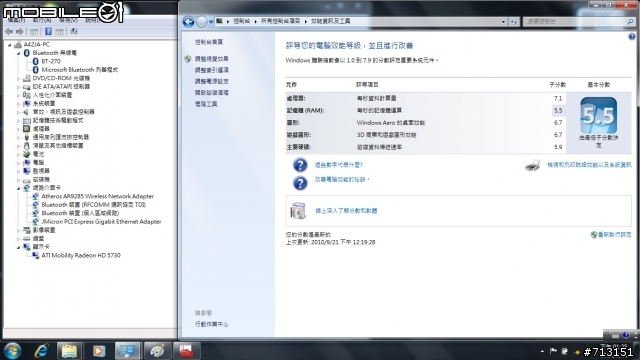640x360 pixels.
Task: Open the File (F) menu in Device Manager
Action: coord(16,20)
